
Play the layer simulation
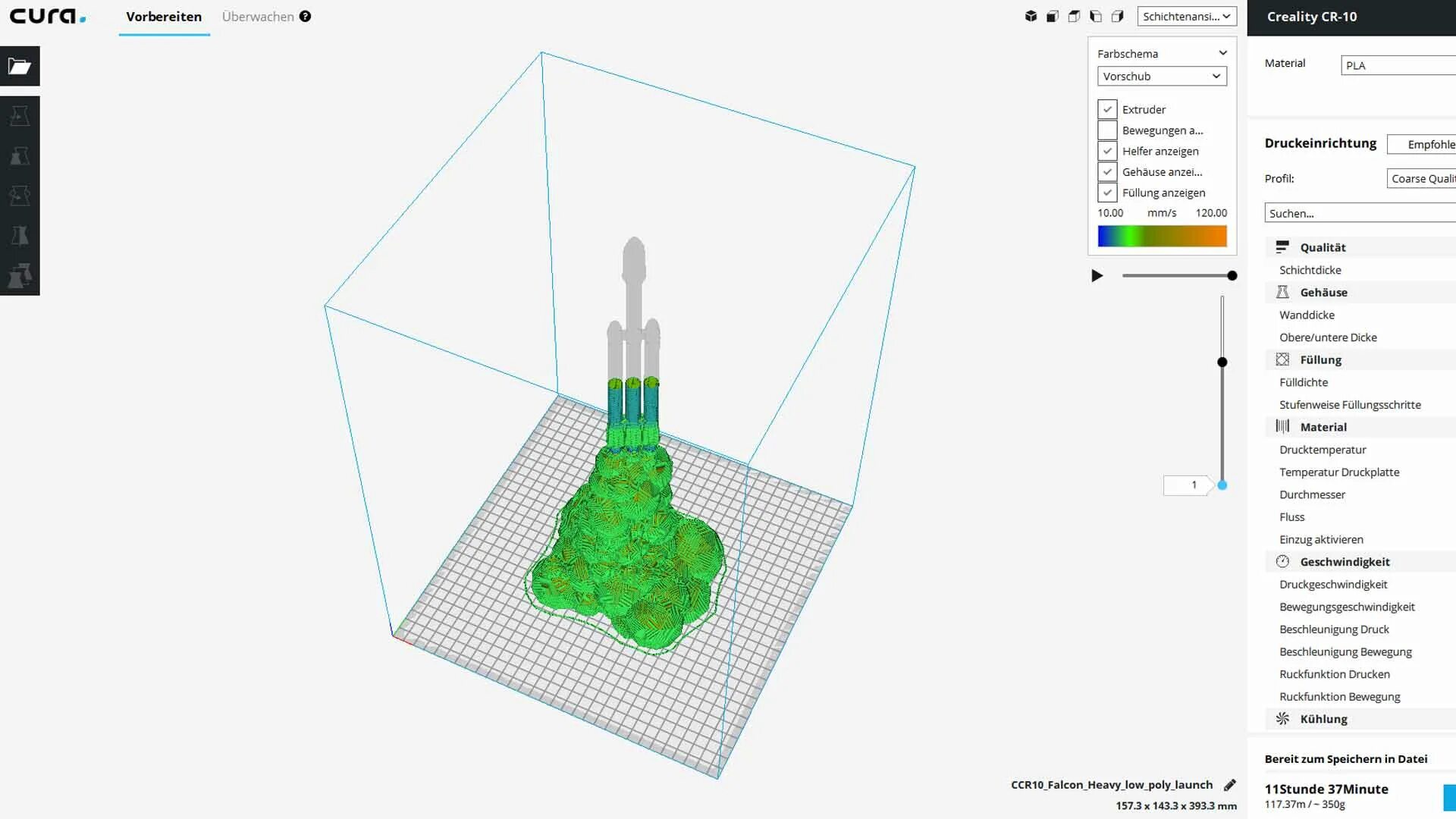pyautogui.click(x=1097, y=276)
